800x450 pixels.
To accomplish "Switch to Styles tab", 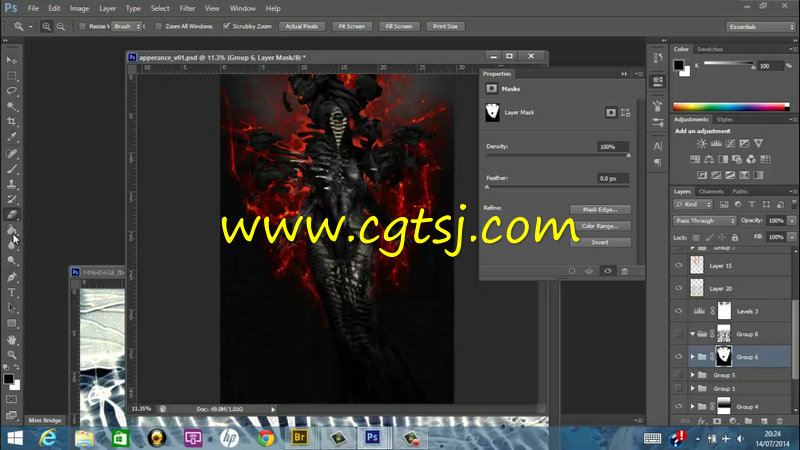I will [724, 119].
